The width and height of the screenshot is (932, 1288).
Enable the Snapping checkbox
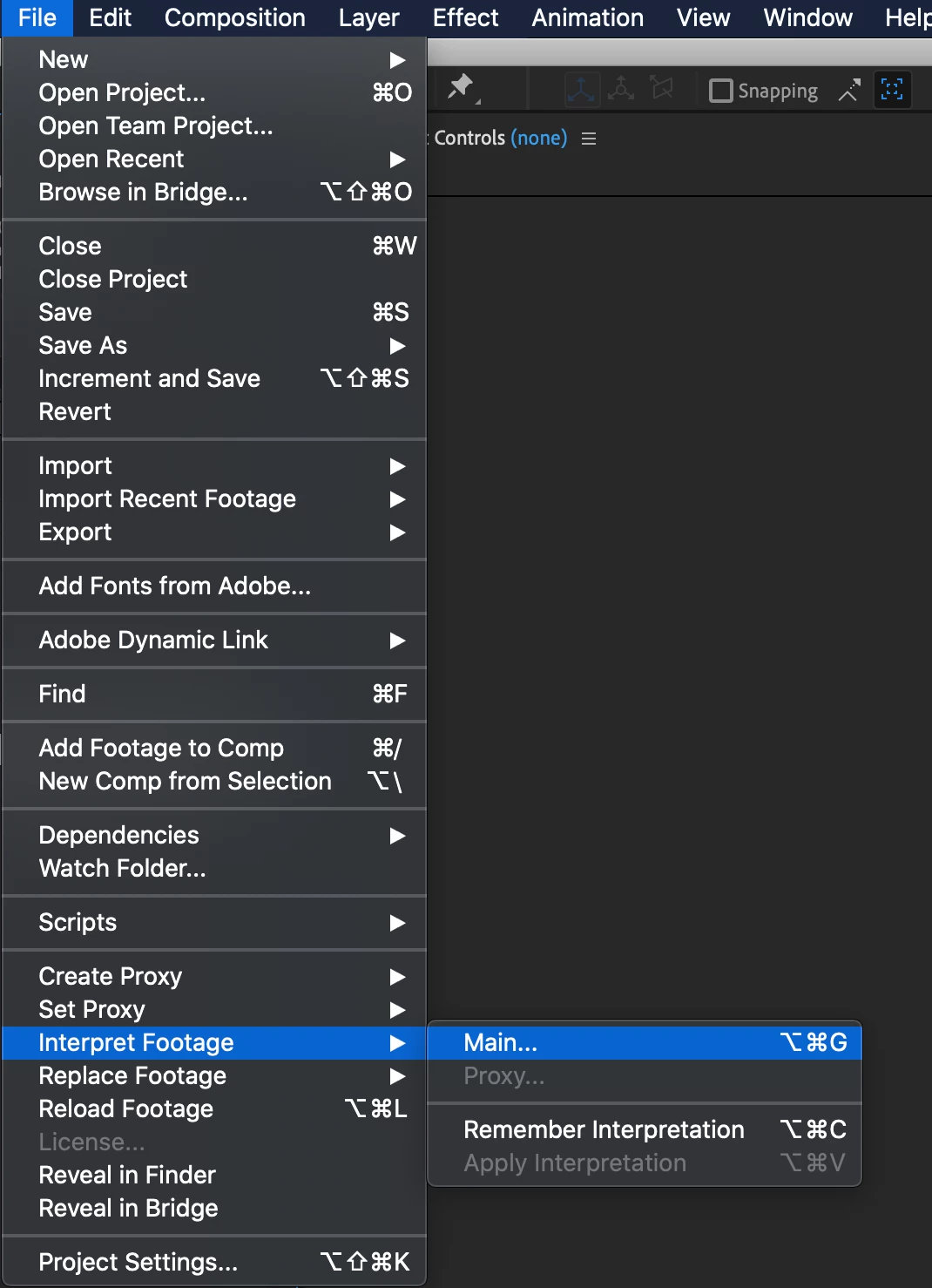click(721, 91)
